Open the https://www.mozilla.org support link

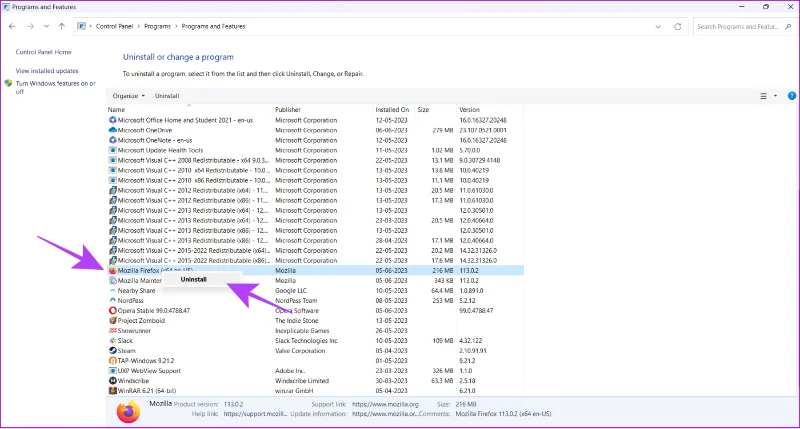(385, 404)
